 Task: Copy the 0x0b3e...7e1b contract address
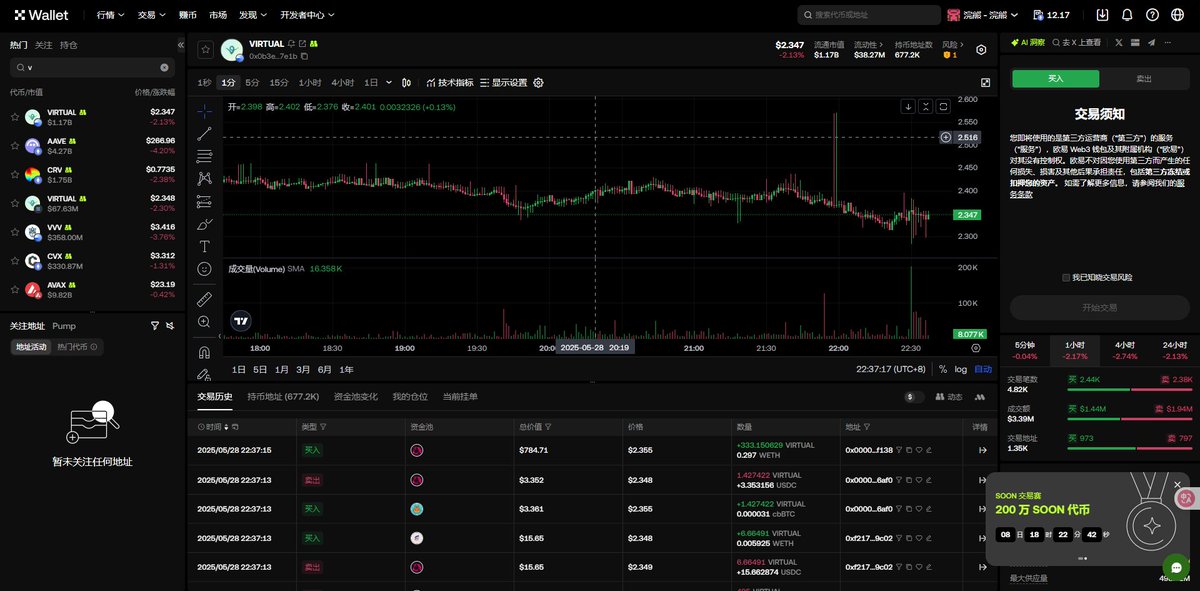[x=304, y=57]
